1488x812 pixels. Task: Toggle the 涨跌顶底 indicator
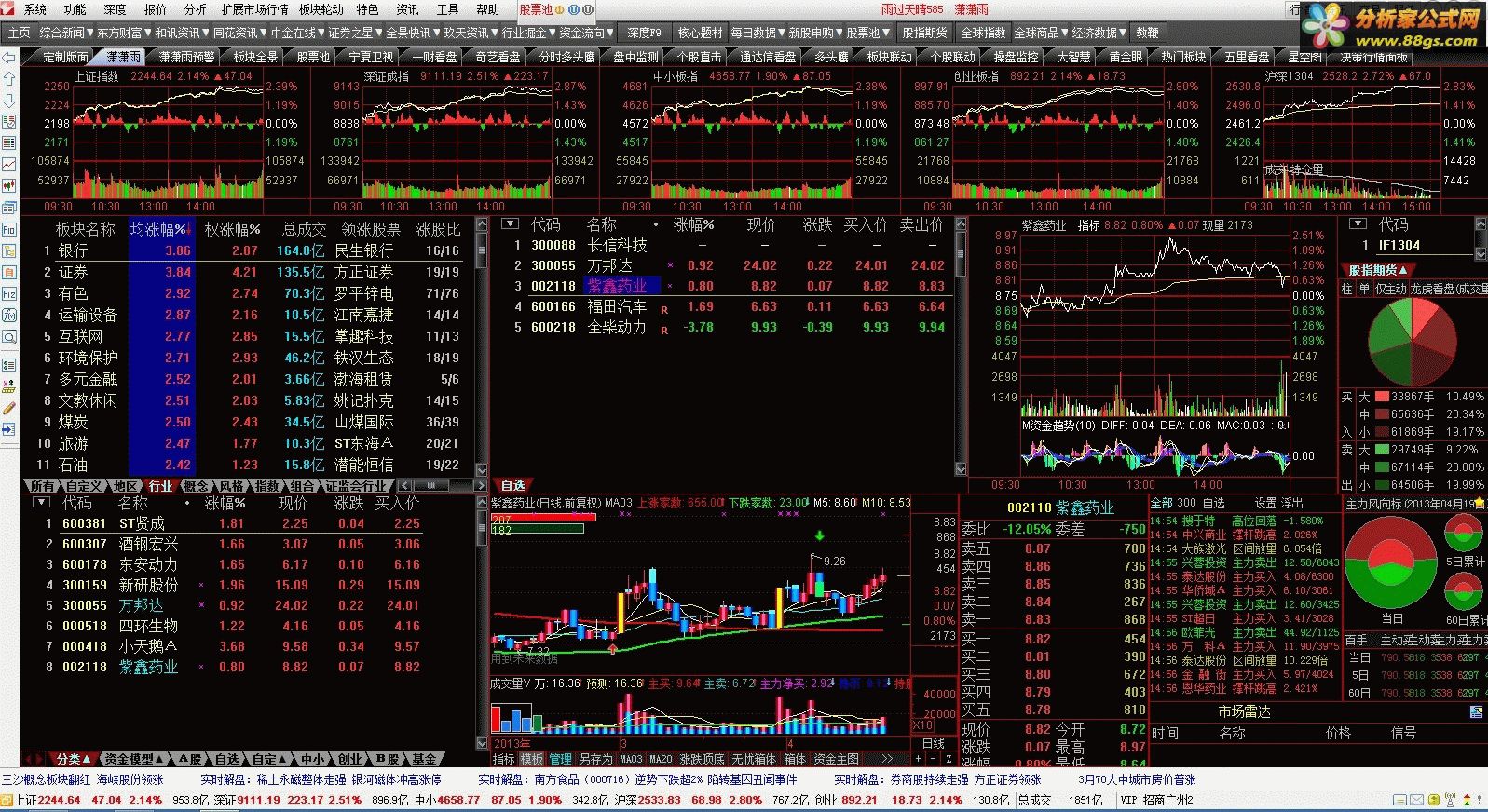[x=702, y=759]
